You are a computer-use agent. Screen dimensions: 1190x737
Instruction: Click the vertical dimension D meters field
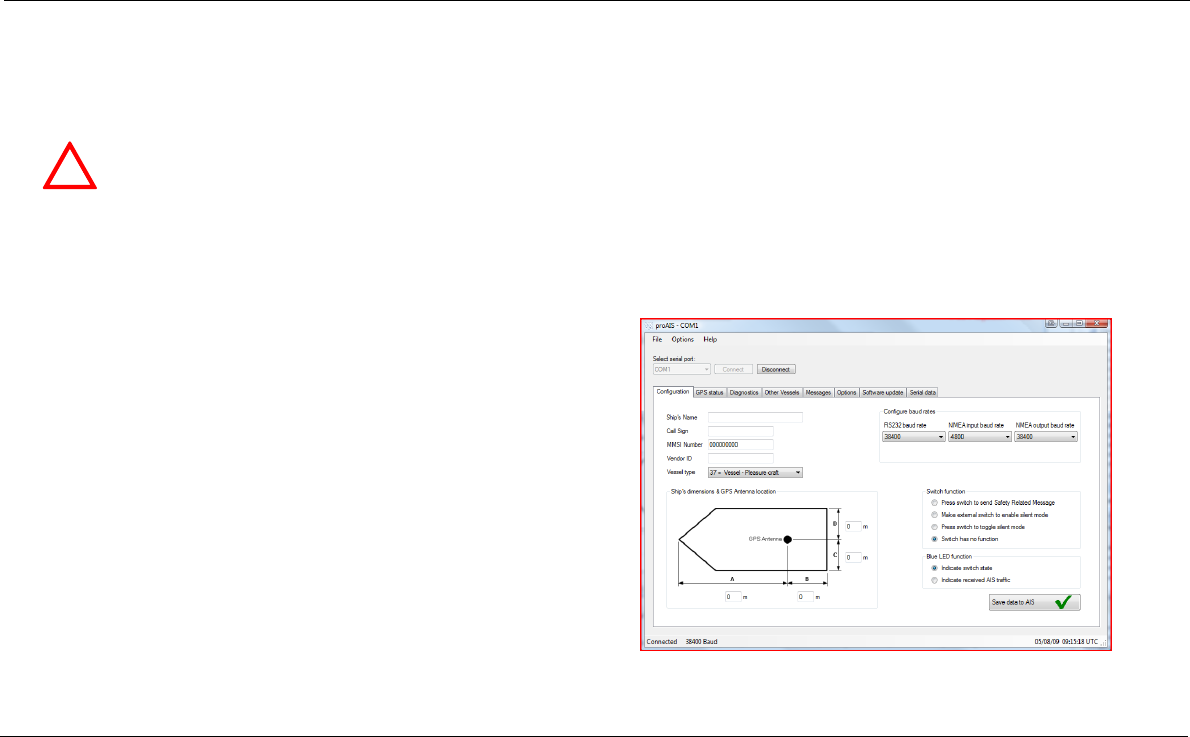coord(853,526)
